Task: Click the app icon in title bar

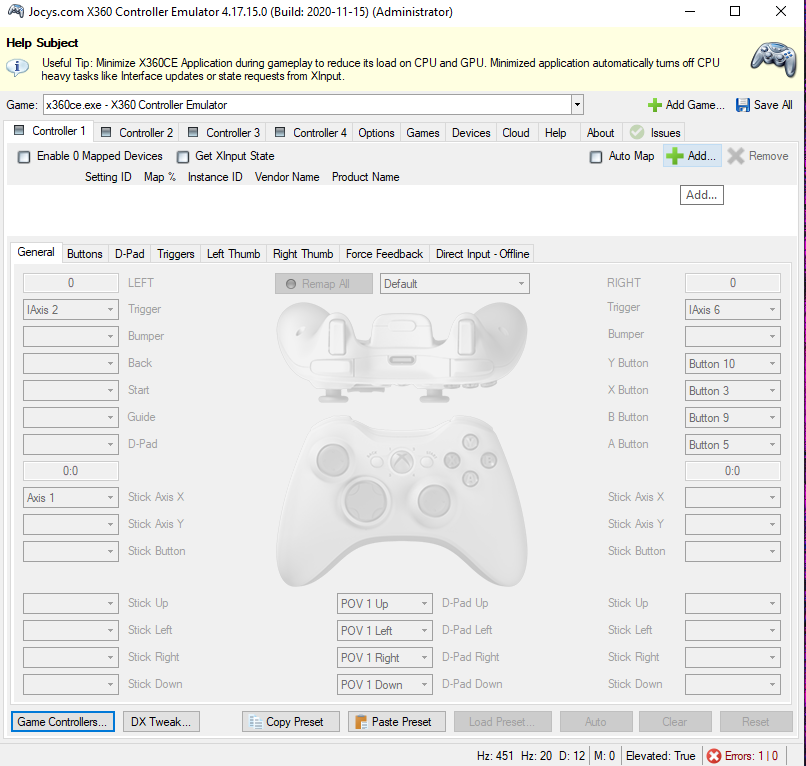Action: [15, 11]
